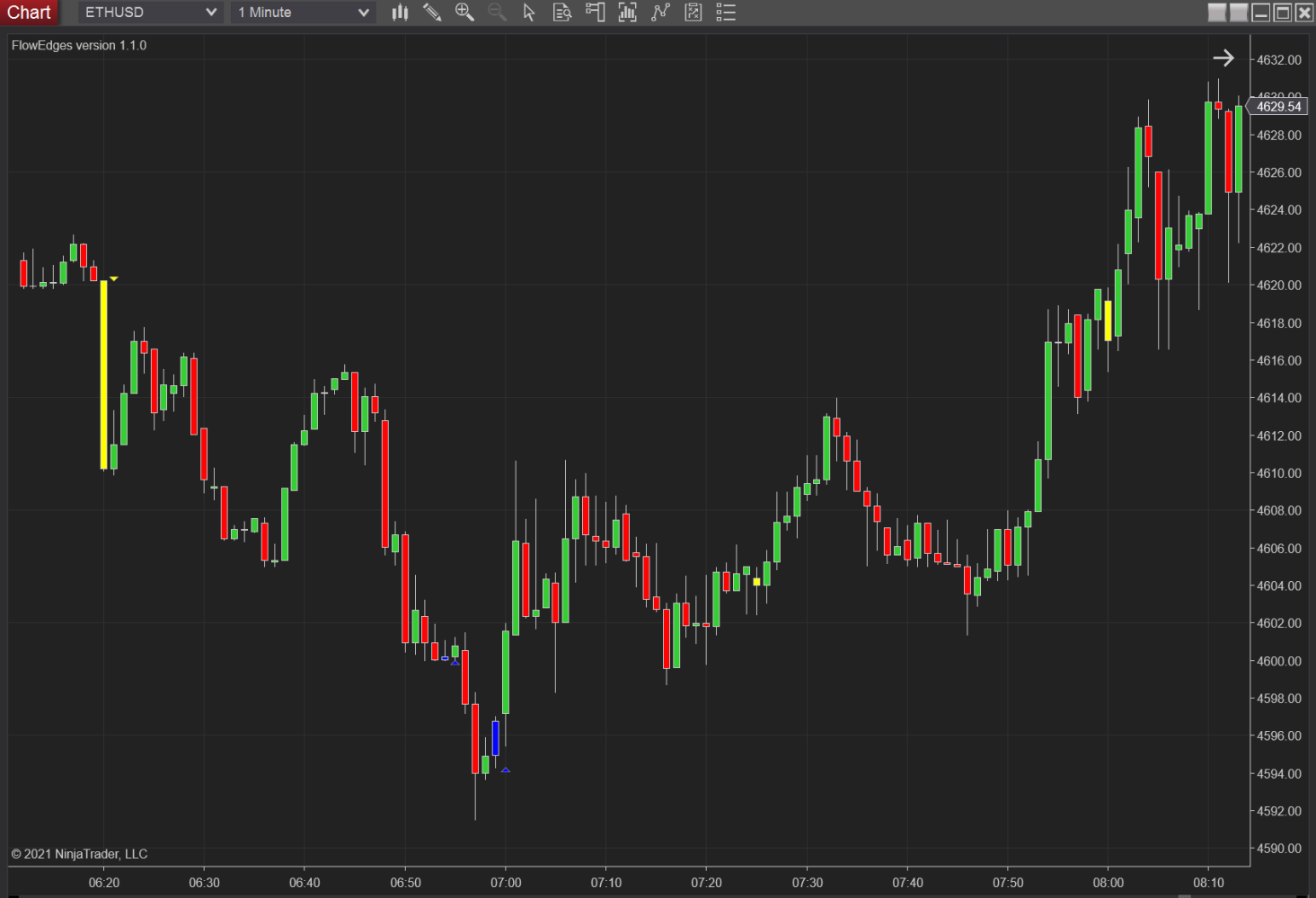The image size is (1316, 898).
Task: Click the FlowEdges version 1.1.0 indicator label
Action: pyautogui.click(x=79, y=46)
